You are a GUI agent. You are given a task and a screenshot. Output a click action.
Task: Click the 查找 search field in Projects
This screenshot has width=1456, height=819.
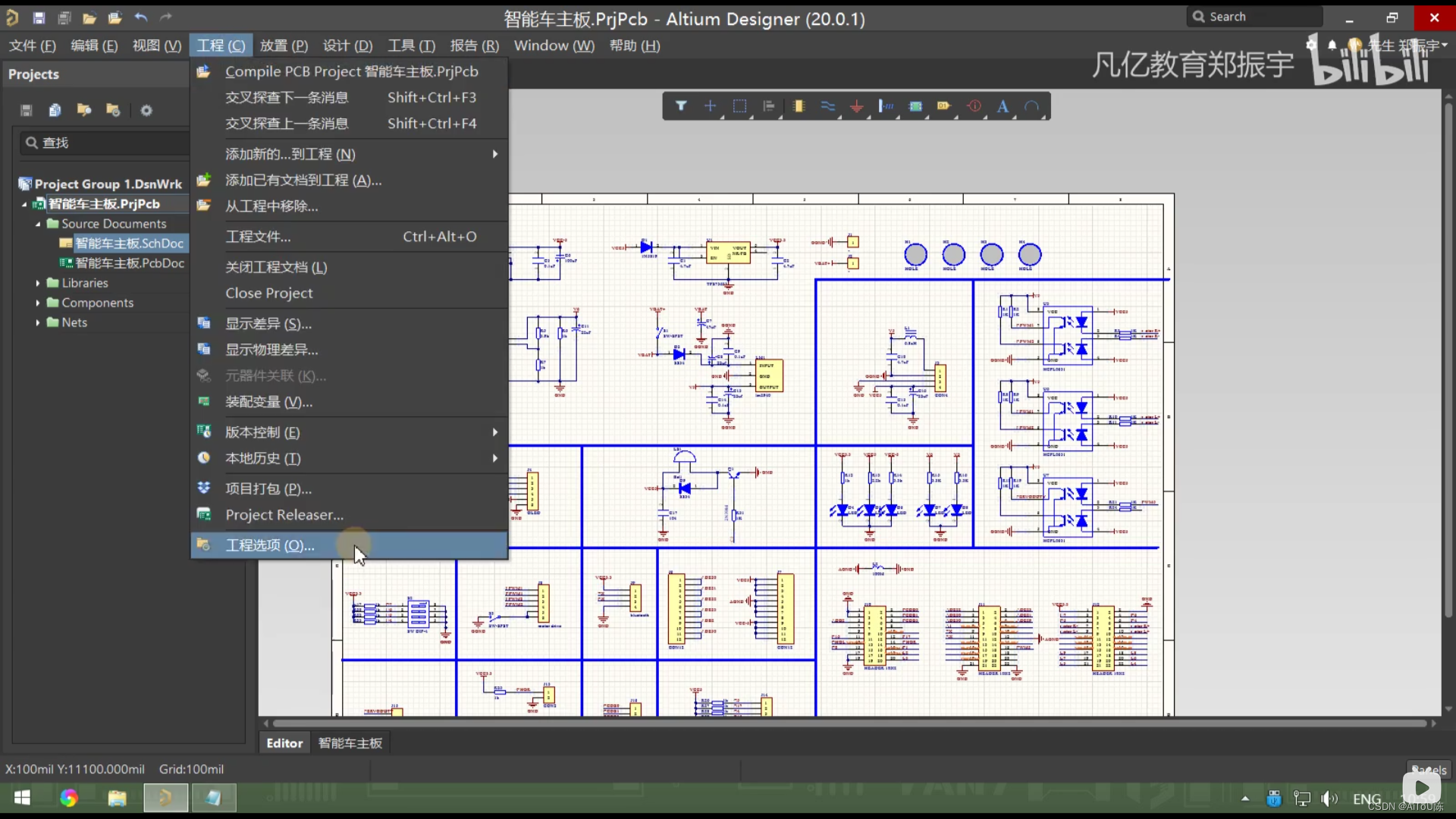click(106, 143)
